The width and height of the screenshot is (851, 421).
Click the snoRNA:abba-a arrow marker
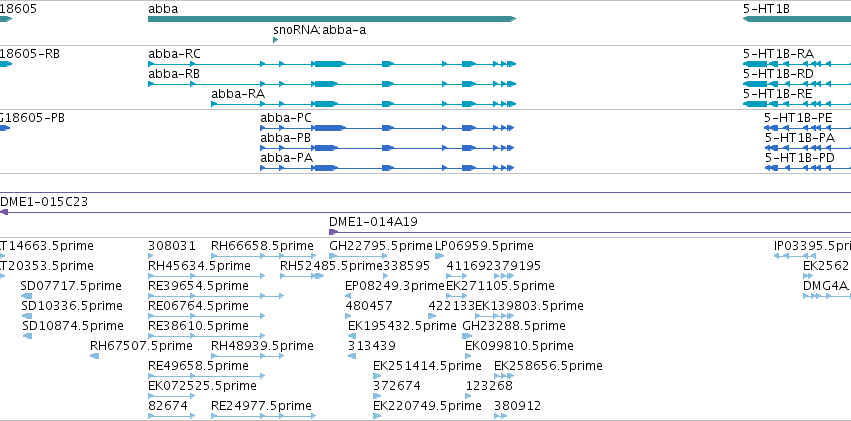276,40
